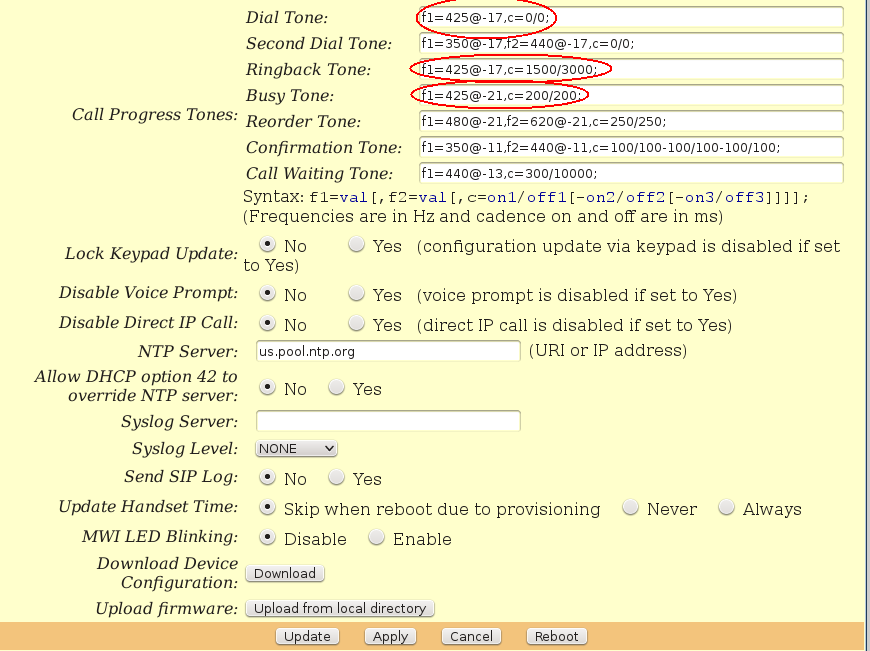The width and height of the screenshot is (870, 651).
Task: Set Lock Keypad Update to Yes
Action: (357, 245)
